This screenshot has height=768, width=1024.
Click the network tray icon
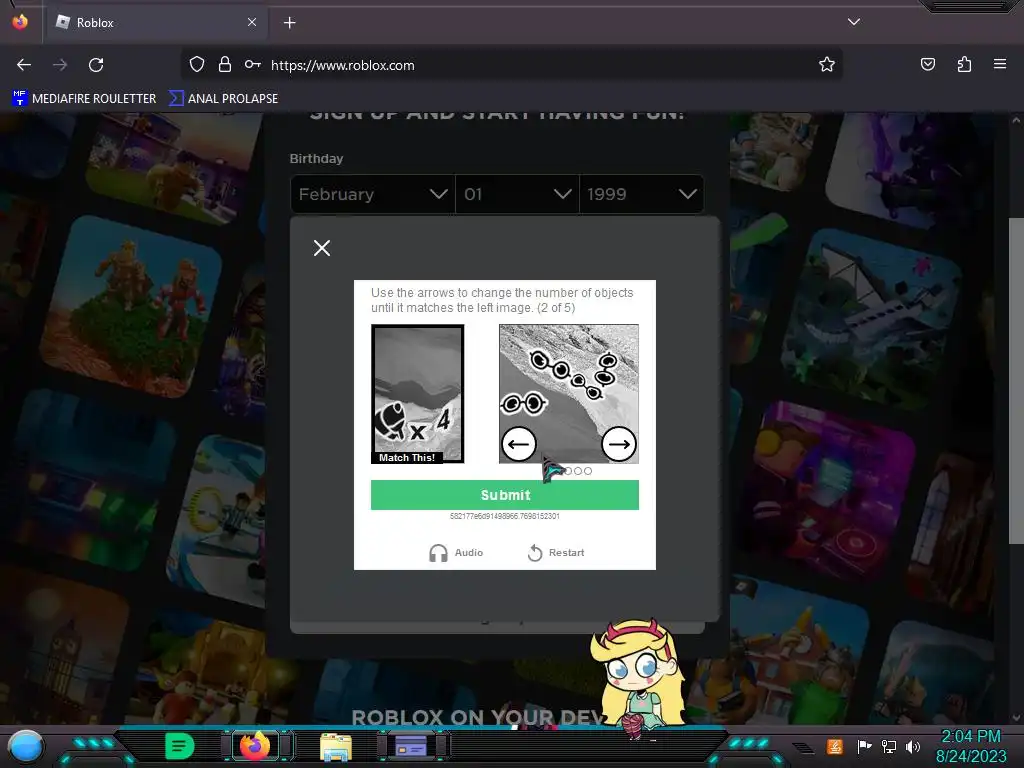pyautogui.click(x=889, y=746)
